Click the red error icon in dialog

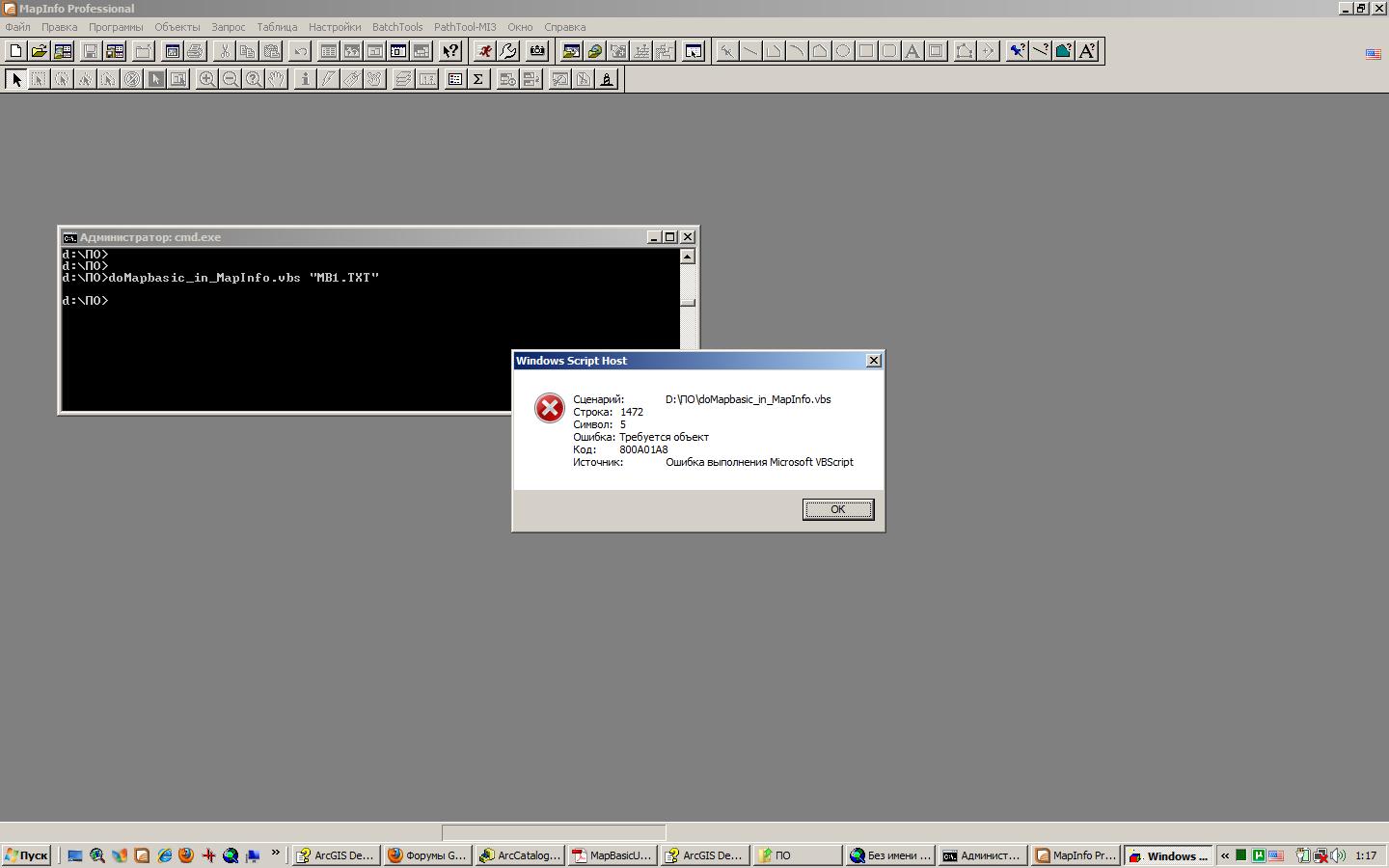pos(549,408)
